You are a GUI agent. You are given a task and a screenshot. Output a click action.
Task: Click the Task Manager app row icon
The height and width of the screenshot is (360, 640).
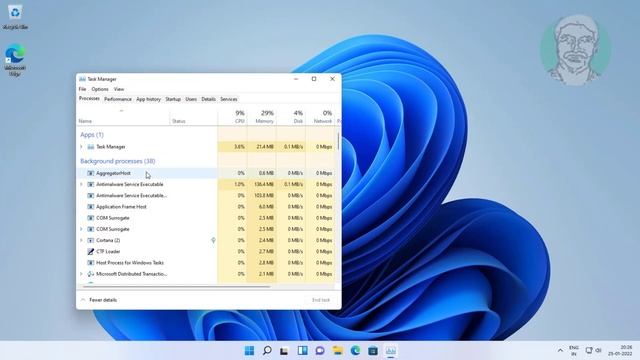pos(91,147)
